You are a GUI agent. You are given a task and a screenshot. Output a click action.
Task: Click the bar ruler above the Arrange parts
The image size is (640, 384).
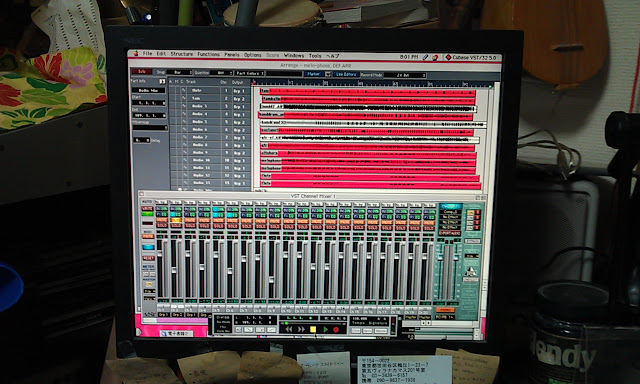click(x=371, y=84)
